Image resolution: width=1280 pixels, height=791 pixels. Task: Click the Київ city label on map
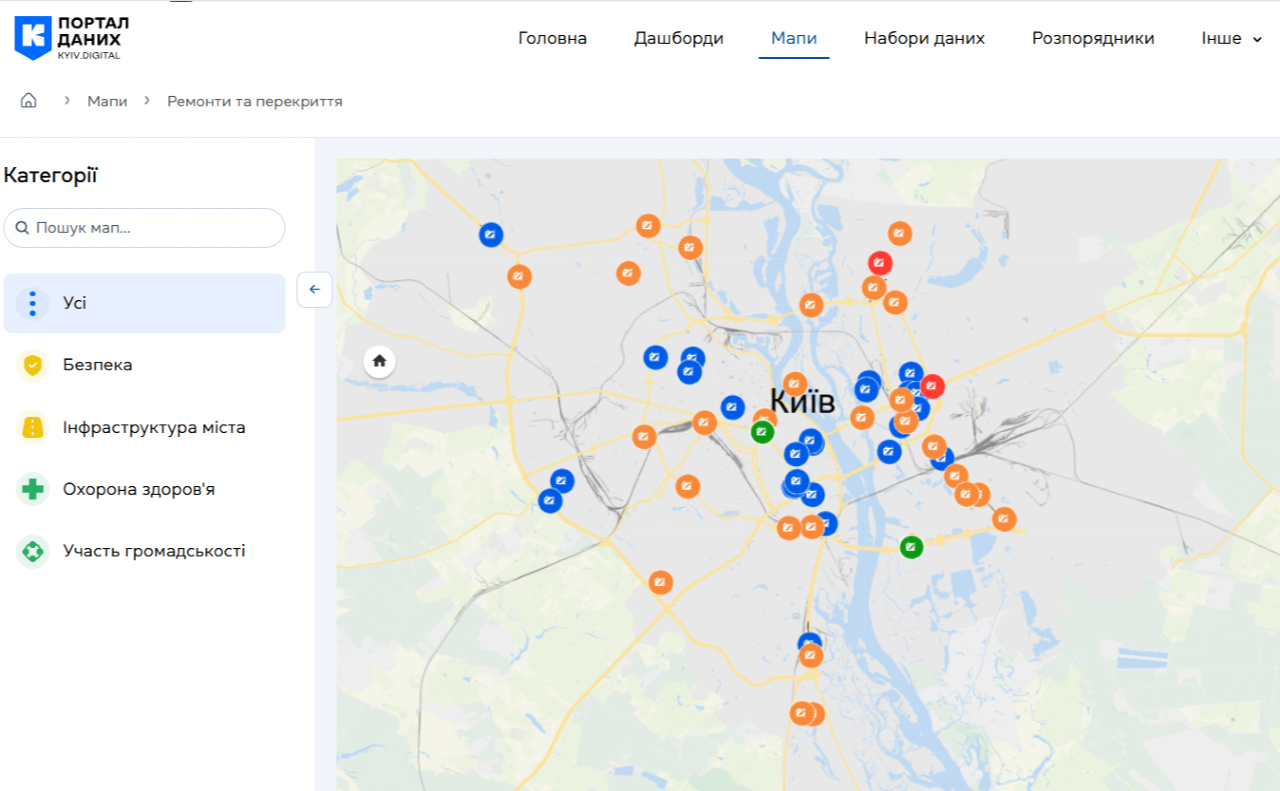pyautogui.click(x=803, y=402)
